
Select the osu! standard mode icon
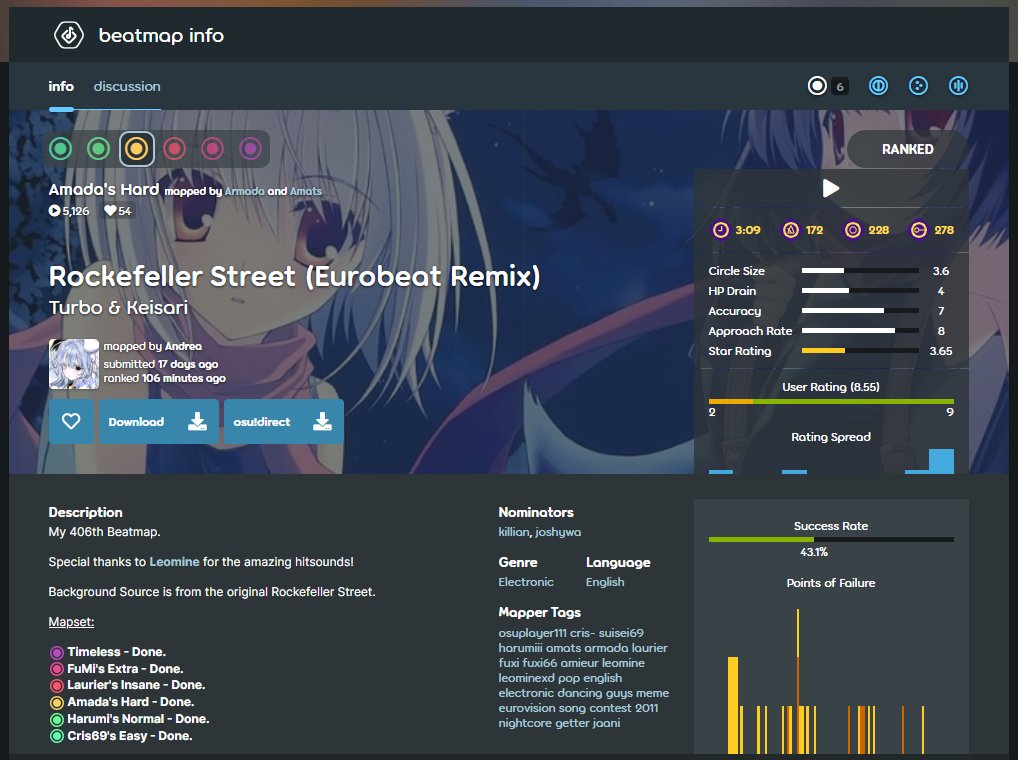click(x=817, y=86)
